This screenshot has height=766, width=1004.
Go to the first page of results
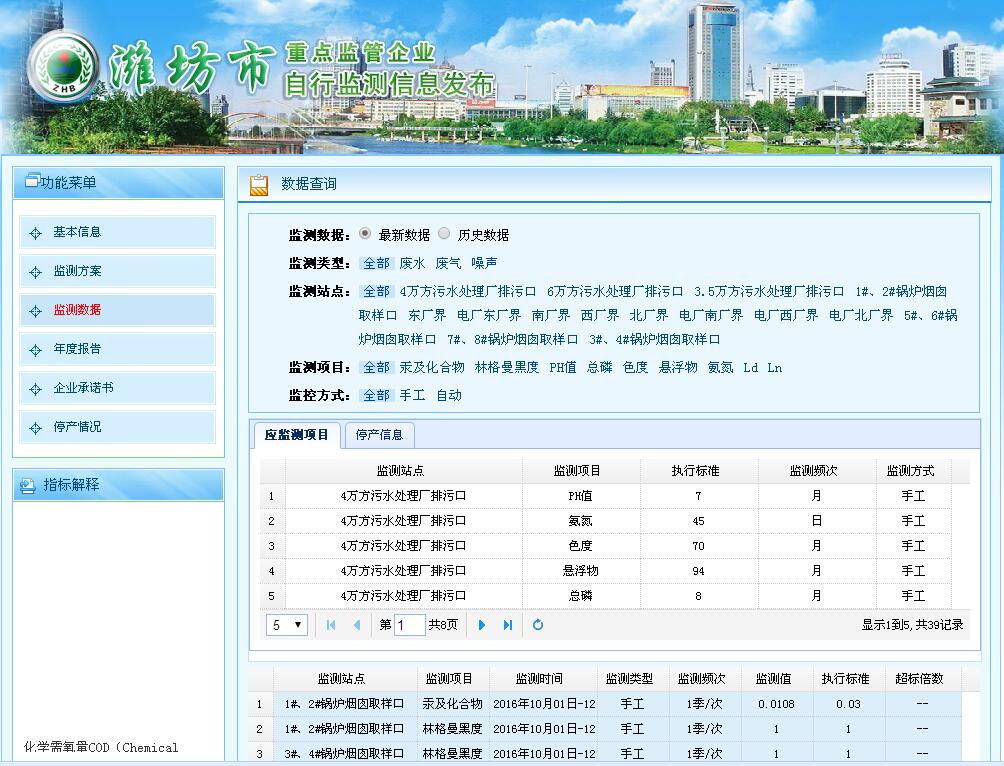pos(331,625)
